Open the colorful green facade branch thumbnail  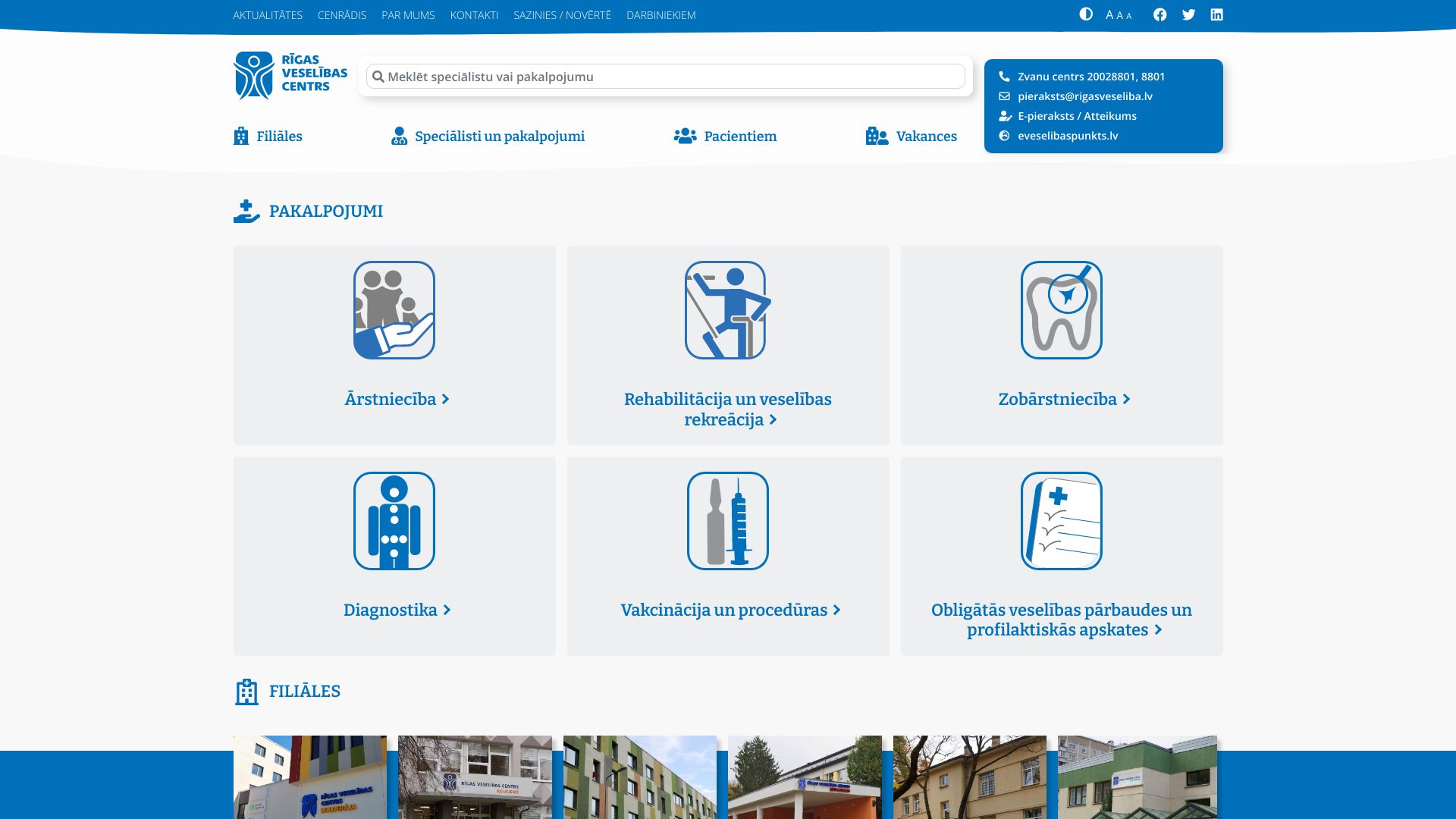pos(640,777)
